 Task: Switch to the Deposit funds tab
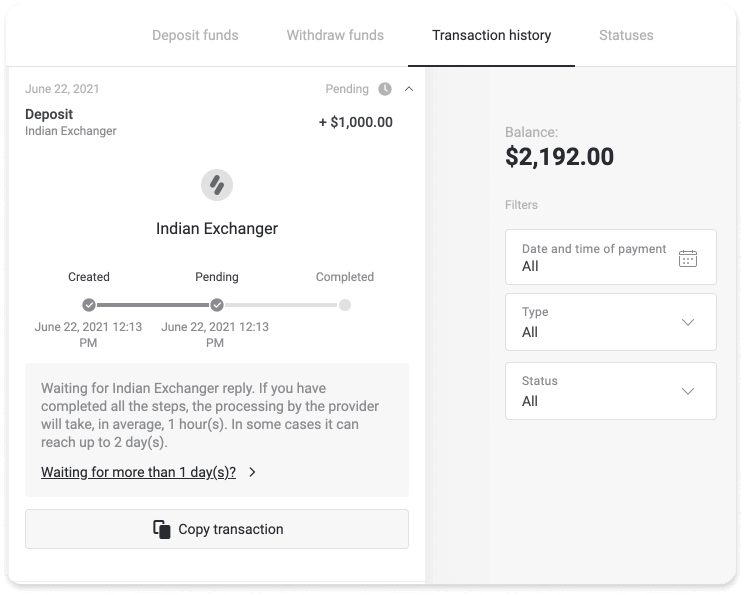(195, 35)
